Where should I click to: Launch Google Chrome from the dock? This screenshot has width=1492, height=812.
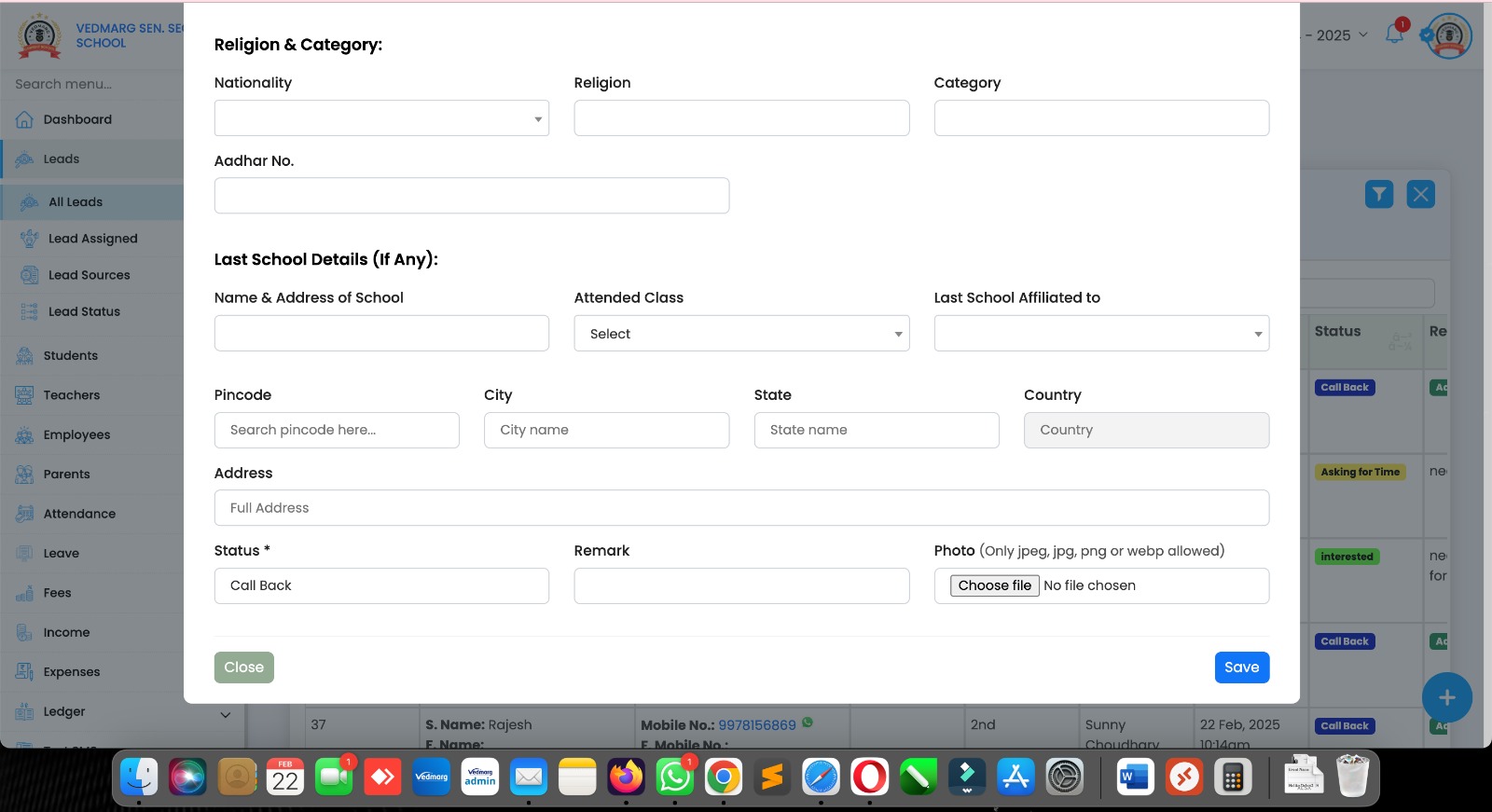pos(723,777)
